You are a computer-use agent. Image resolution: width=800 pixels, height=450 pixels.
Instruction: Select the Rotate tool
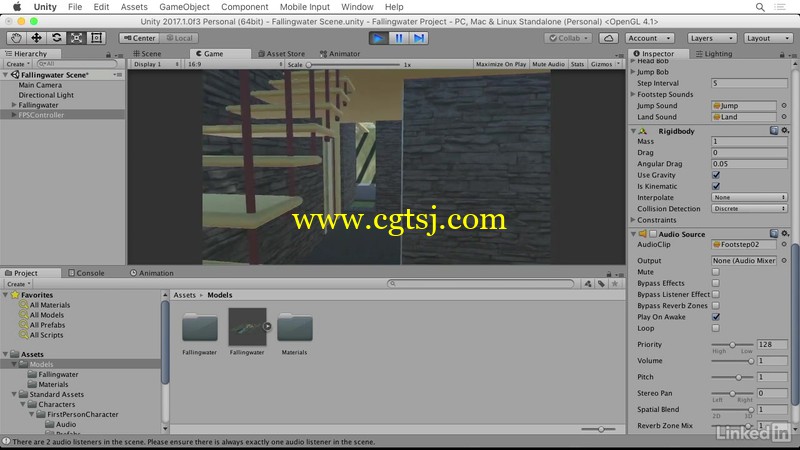57,38
